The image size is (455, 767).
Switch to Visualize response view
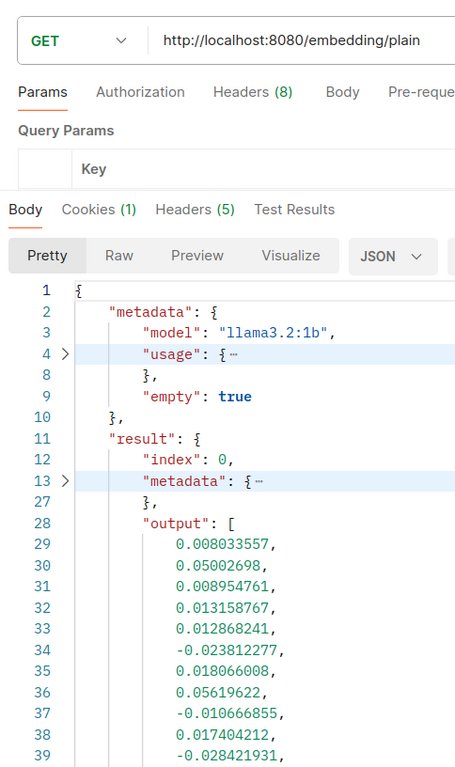[x=291, y=255]
